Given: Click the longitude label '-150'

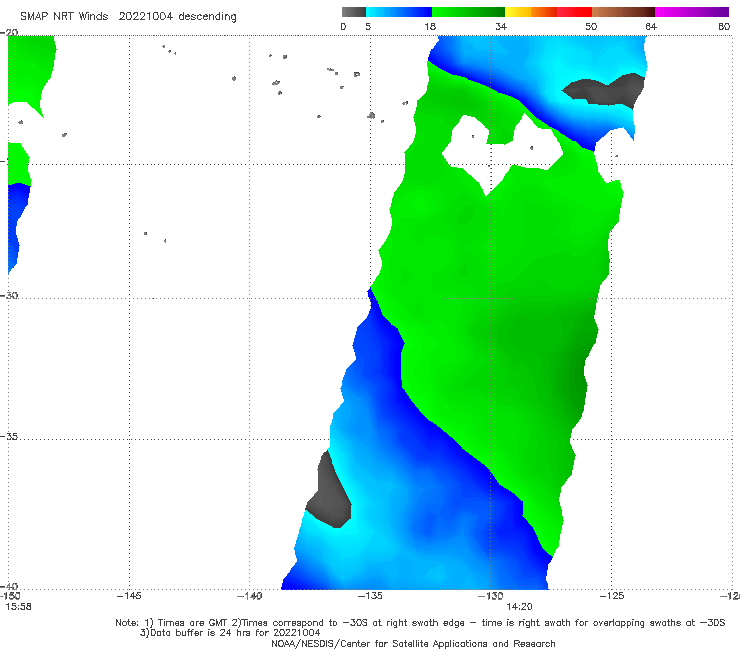Looking at the screenshot, I should [9, 596].
